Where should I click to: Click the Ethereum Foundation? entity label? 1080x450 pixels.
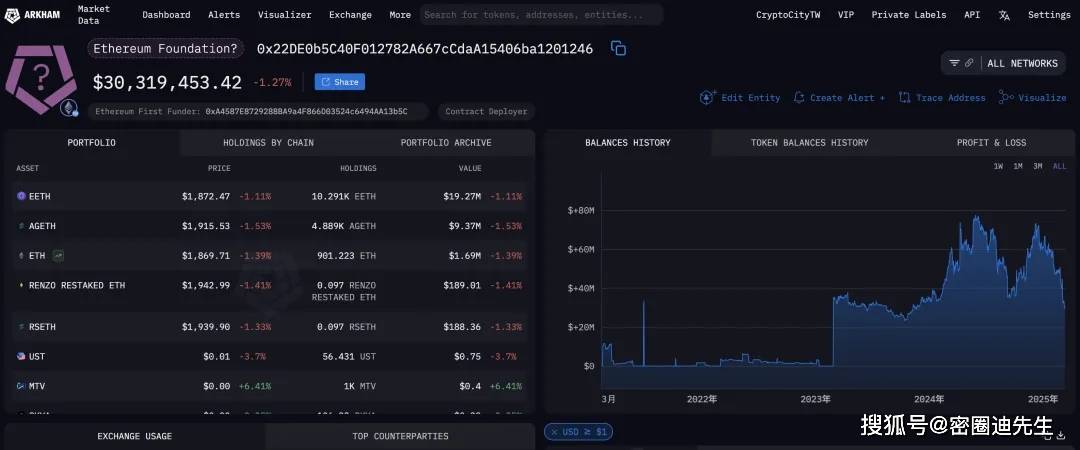click(x=165, y=49)
